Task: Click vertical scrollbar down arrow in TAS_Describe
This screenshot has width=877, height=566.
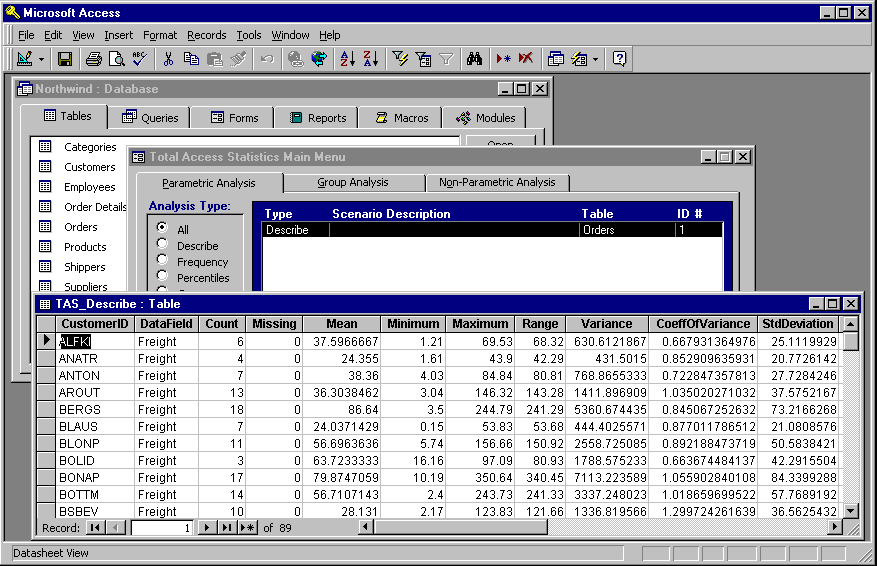Action: tap(851, 511)
